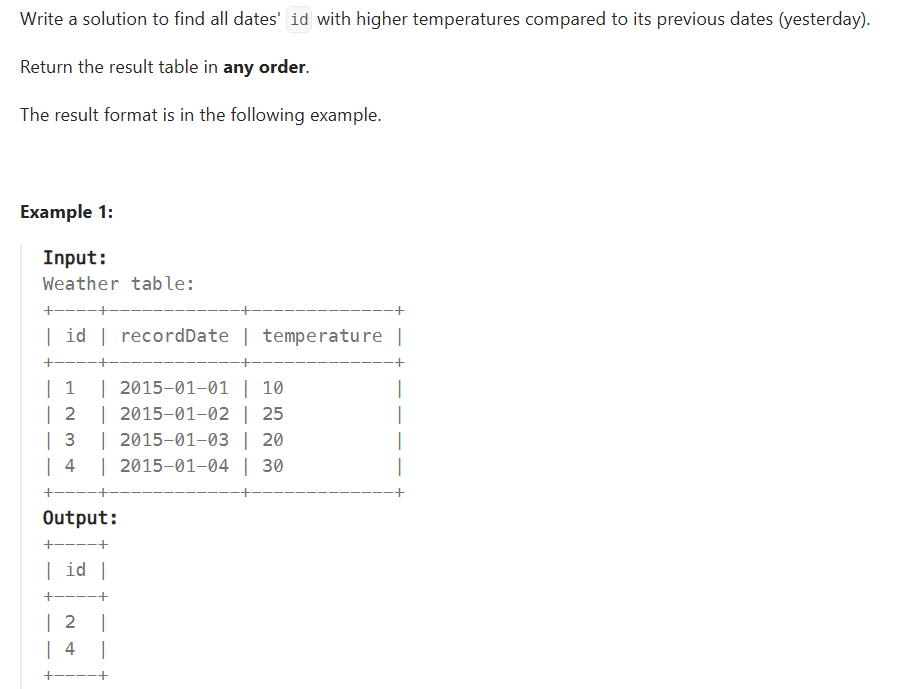
Task: Click the inline code word 'id'
Action: click(x=299, y=20)
